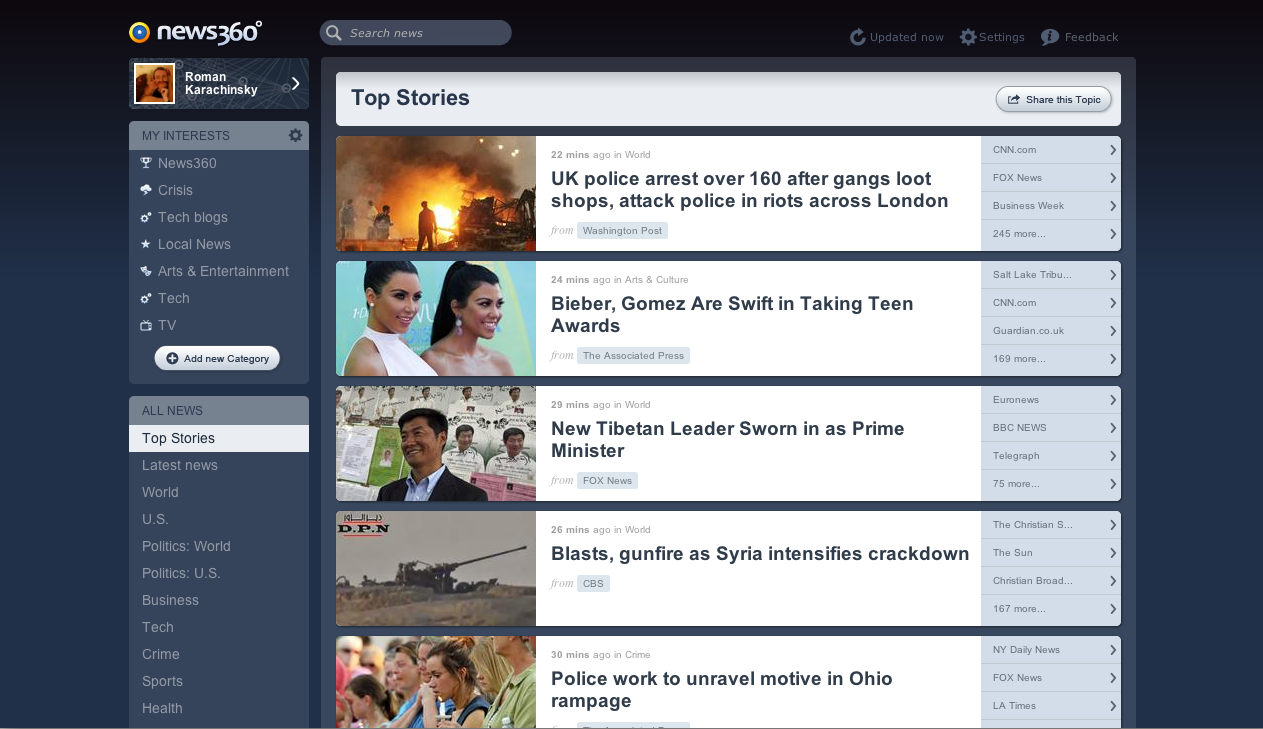Open Teen Awards story thumbnail

pyautogui.click(x=436, y=318)
